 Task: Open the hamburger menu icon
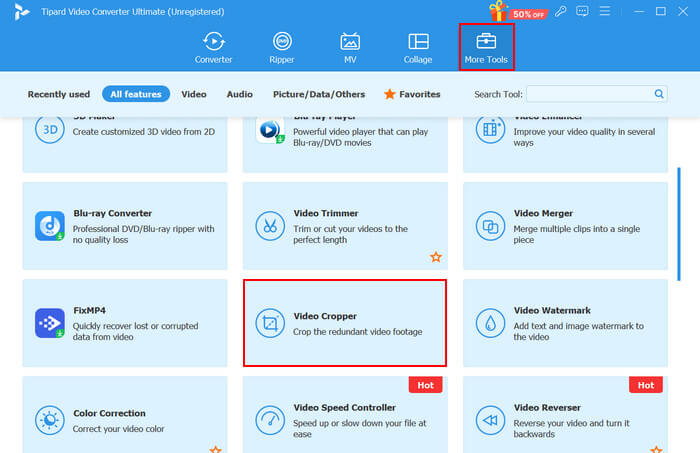click(605, 11)
